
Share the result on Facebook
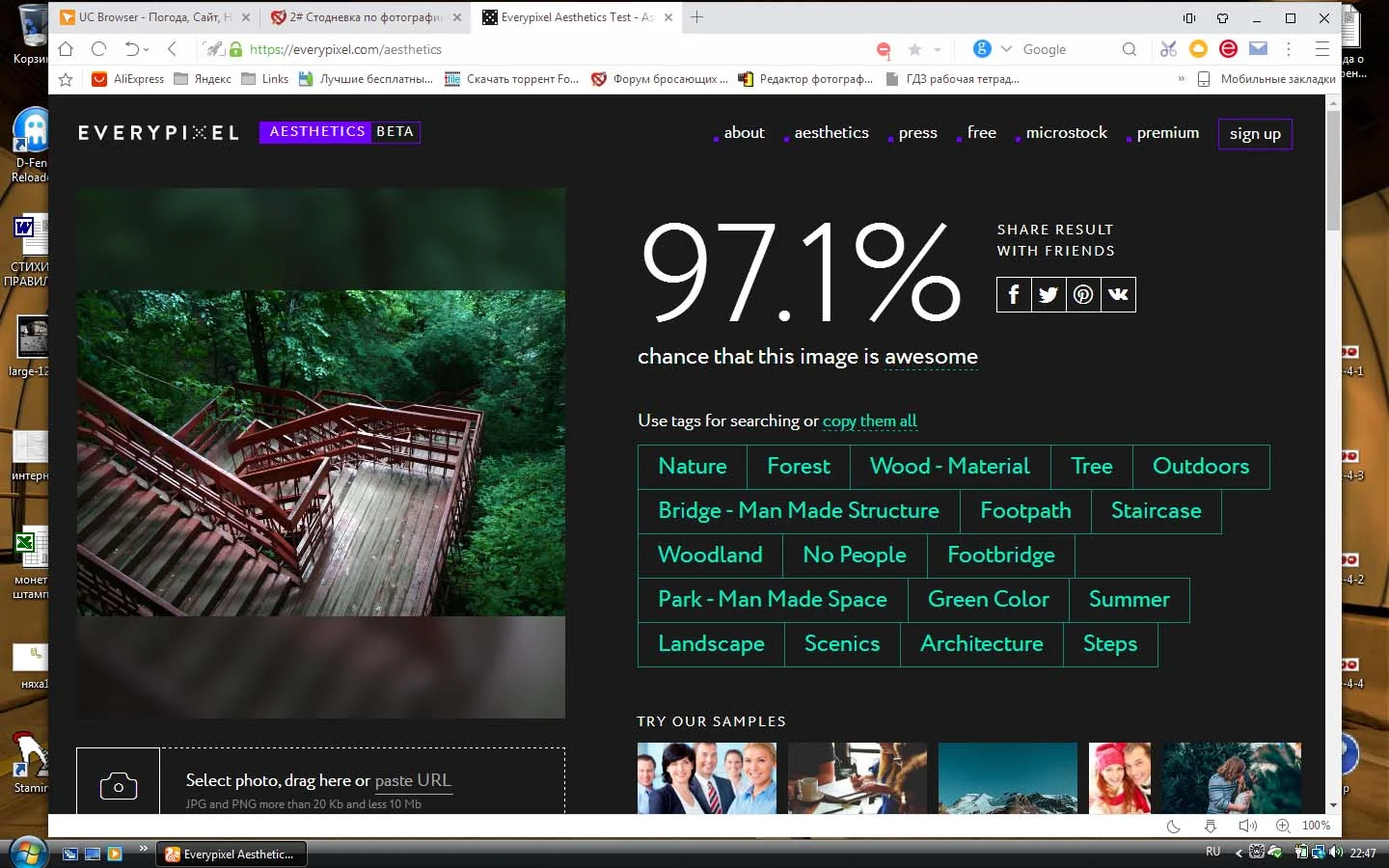pos(1013,294)
